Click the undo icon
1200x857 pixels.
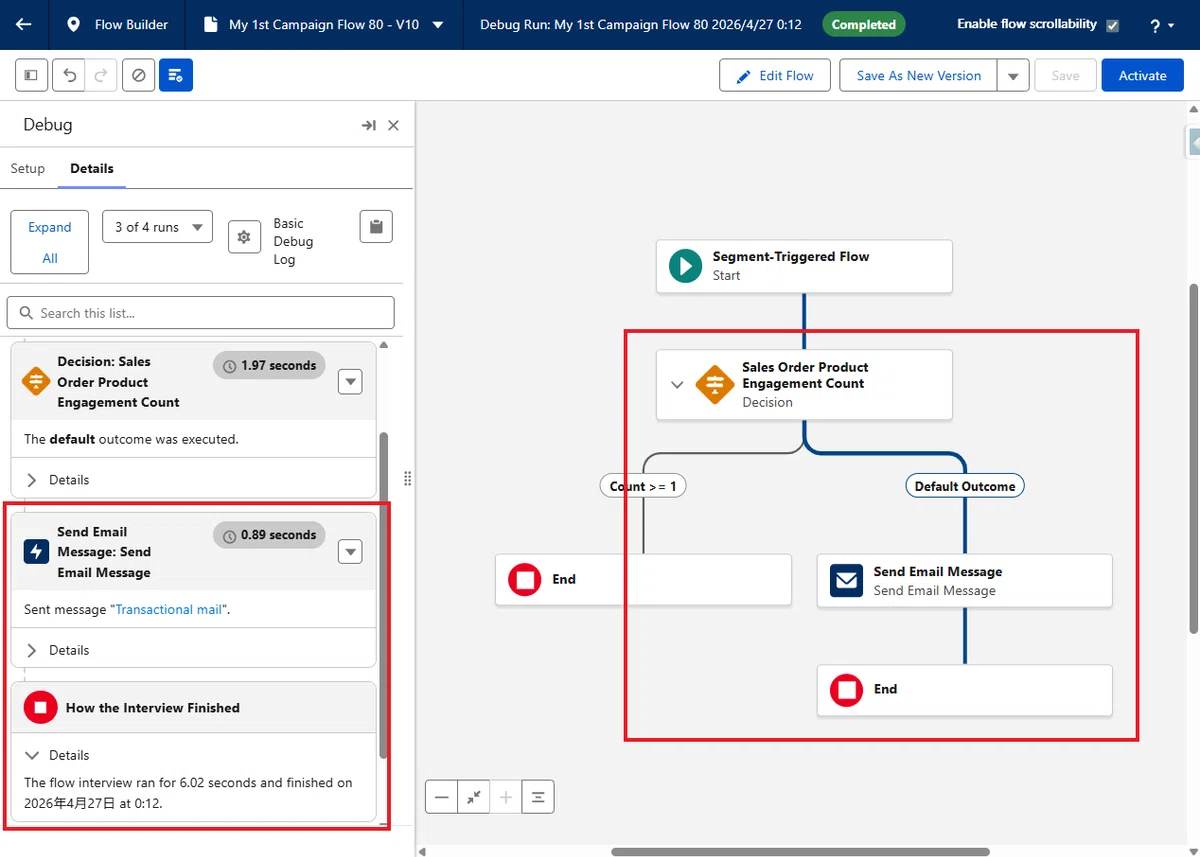point(68,75)
